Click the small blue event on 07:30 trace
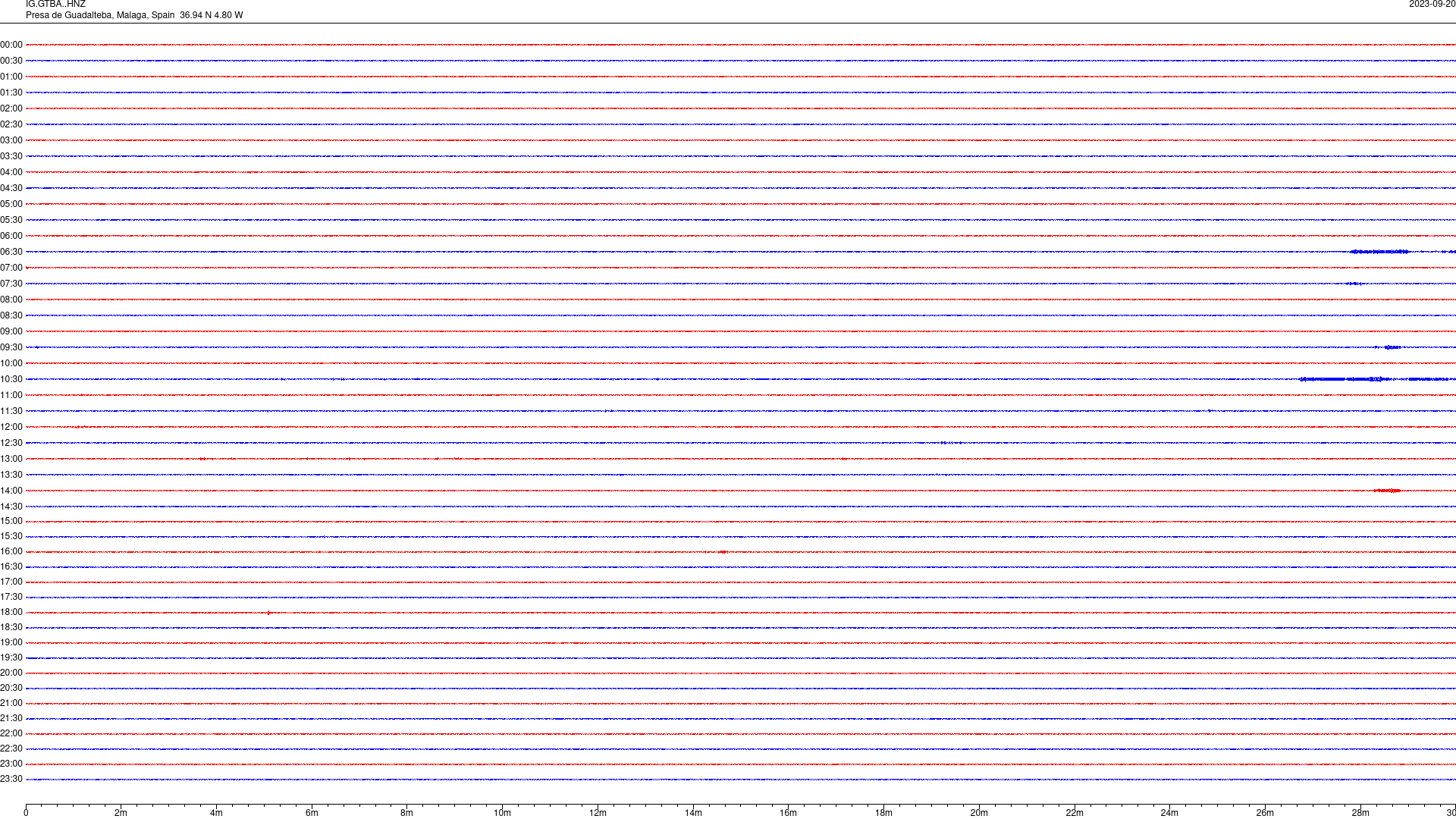The width and height of the screenshot is (1456, 819). pos(1354,284)
